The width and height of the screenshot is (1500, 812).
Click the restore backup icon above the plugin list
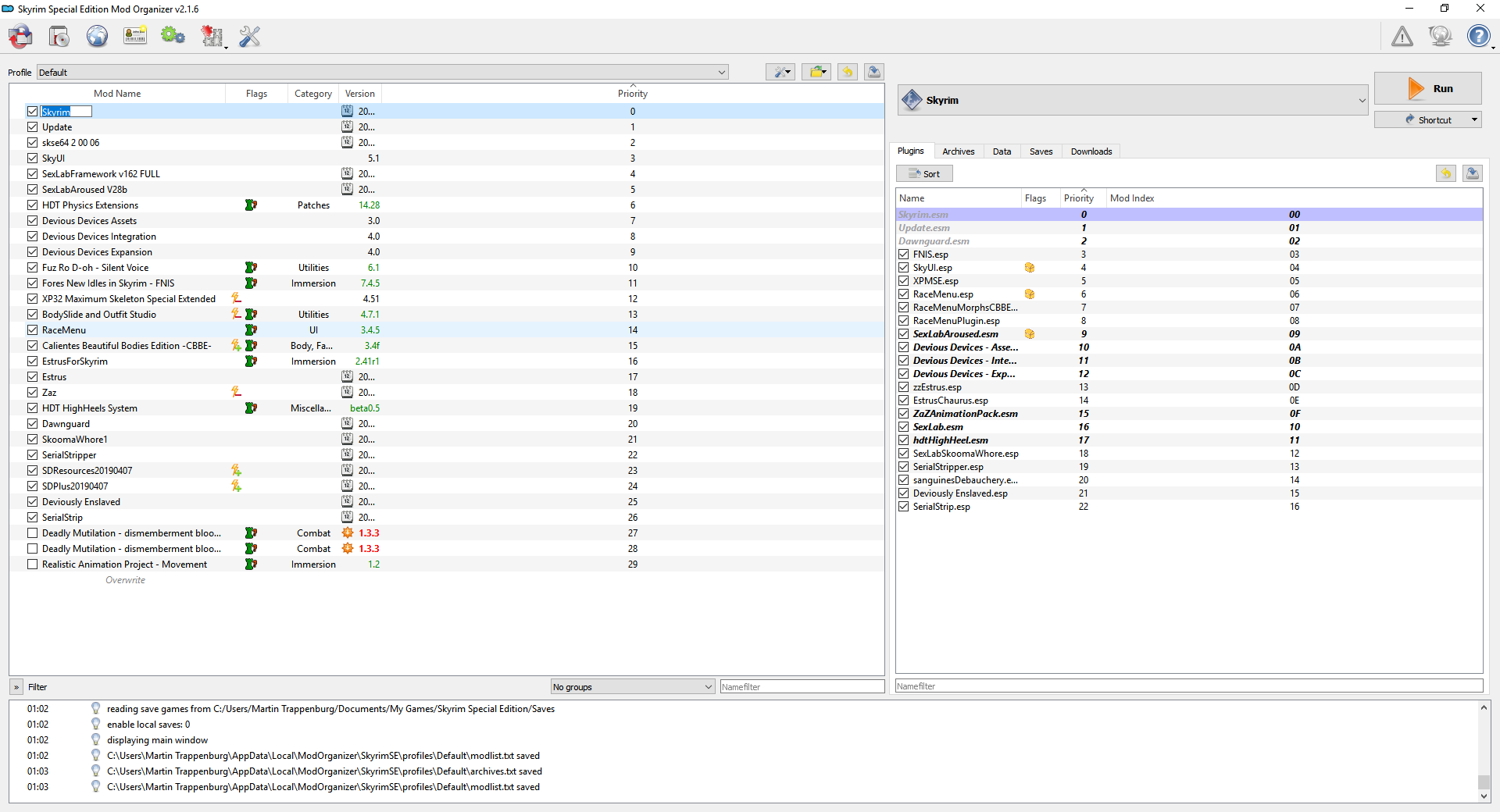pyautogui.click(x=1446, y=173)
